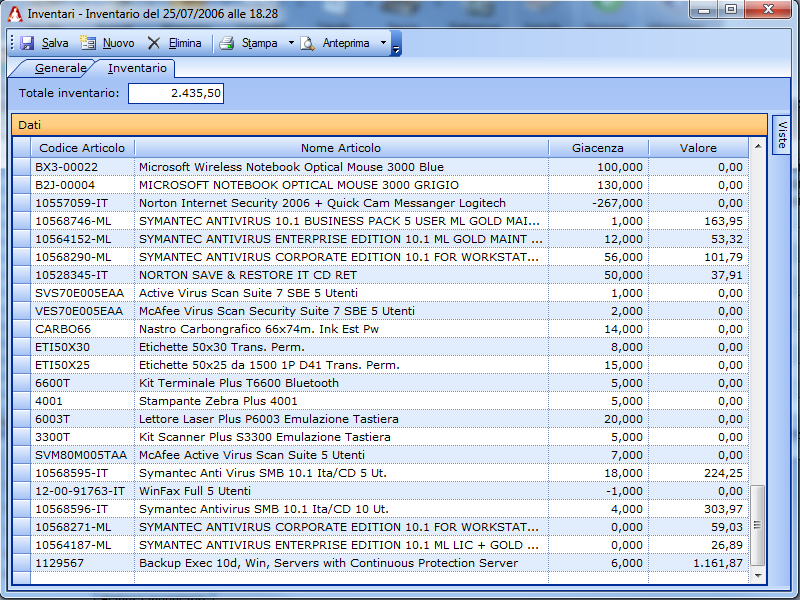Click the Elimina X icon
The width and height of the screenshot is (800, 600).
click(x=154, y=43)
